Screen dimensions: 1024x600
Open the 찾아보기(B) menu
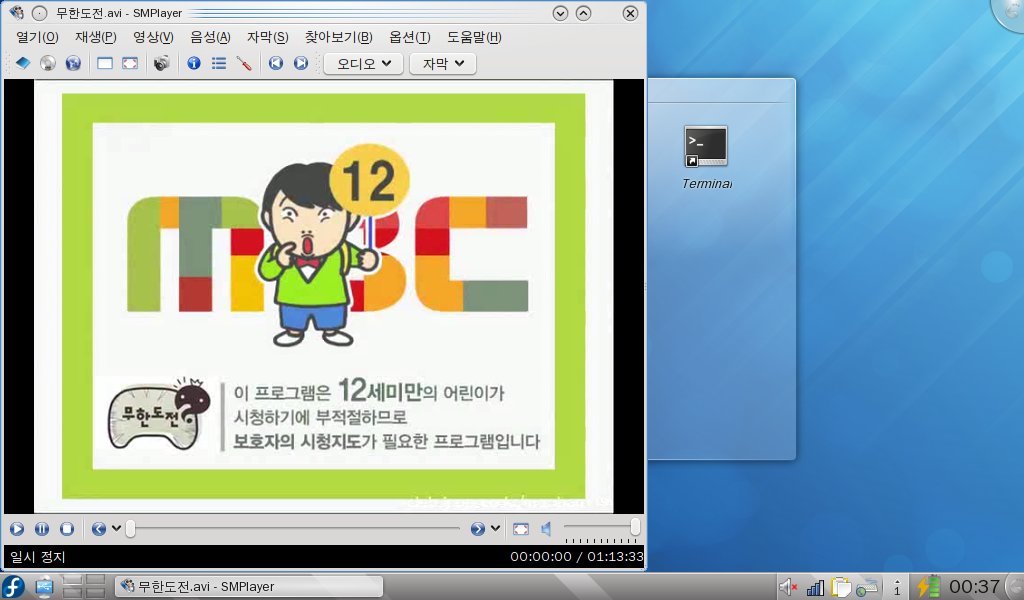338,37
